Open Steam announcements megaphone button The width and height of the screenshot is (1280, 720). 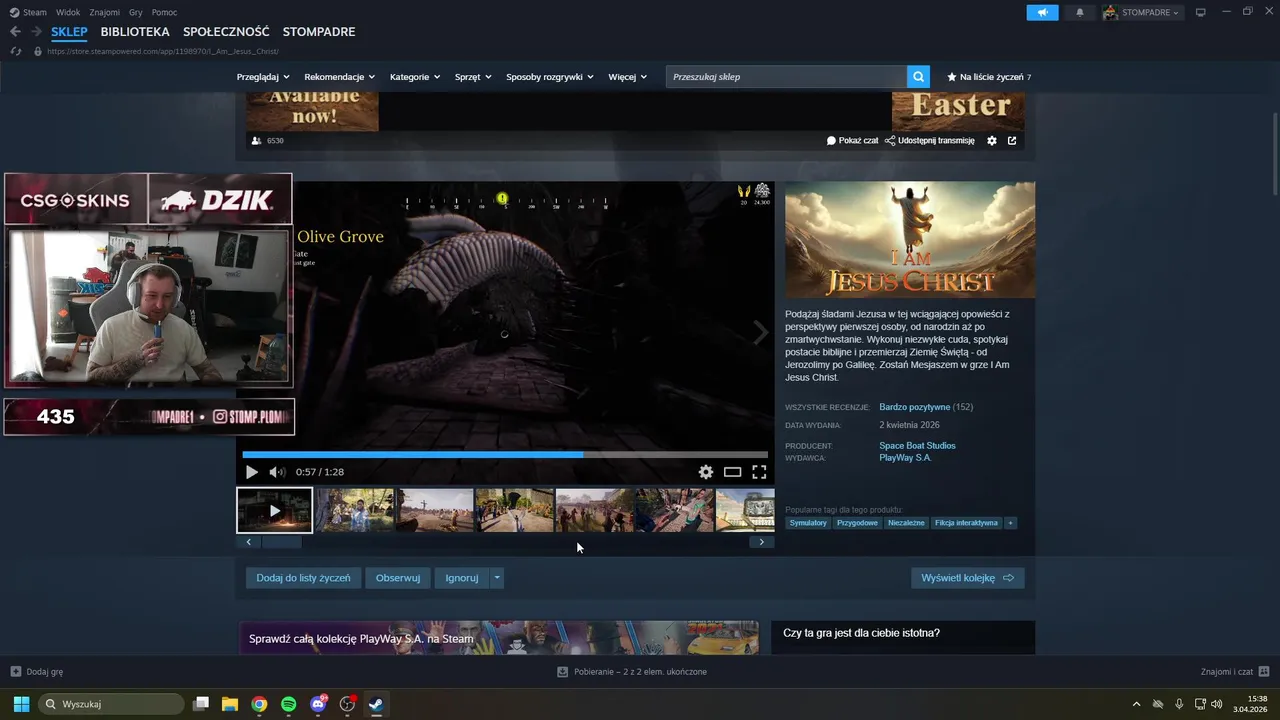pos(1042,12)
